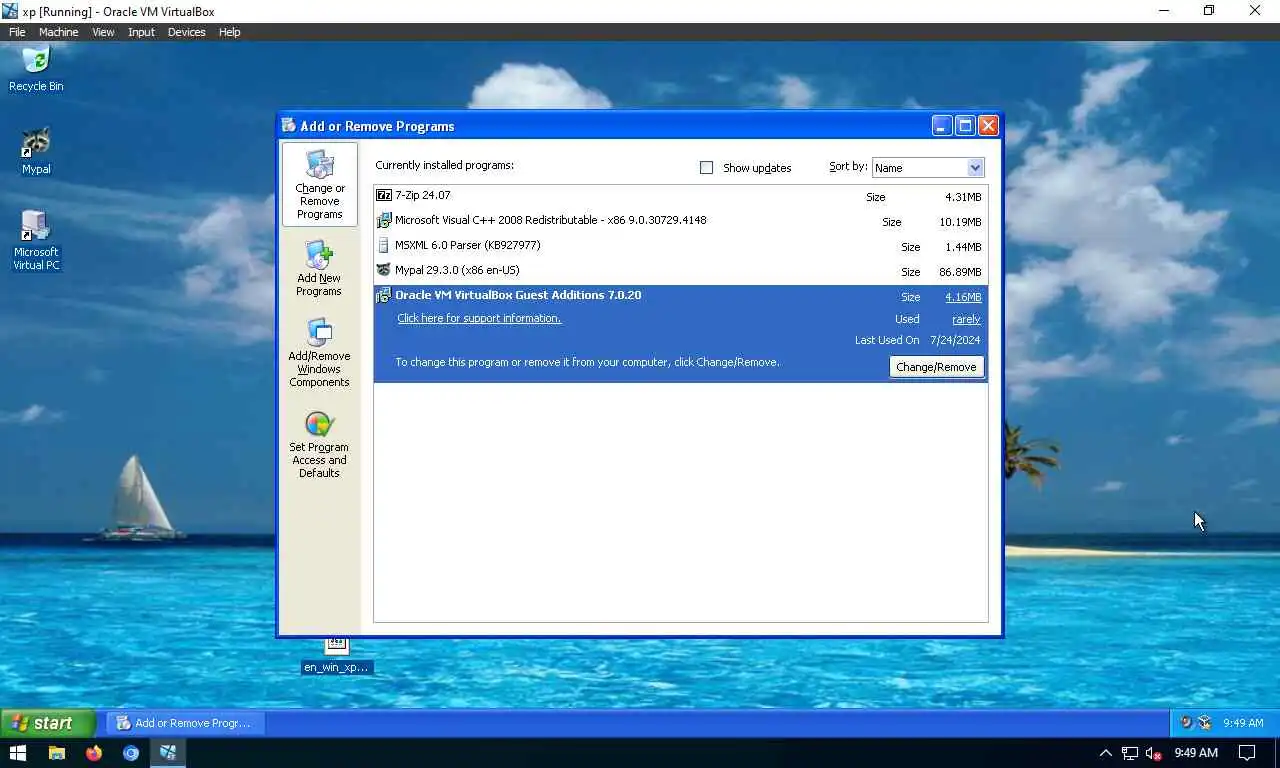Click the XP tray 9:49 AM clock
This screenshot has width=1280, height=768.
pos(1243,723)
